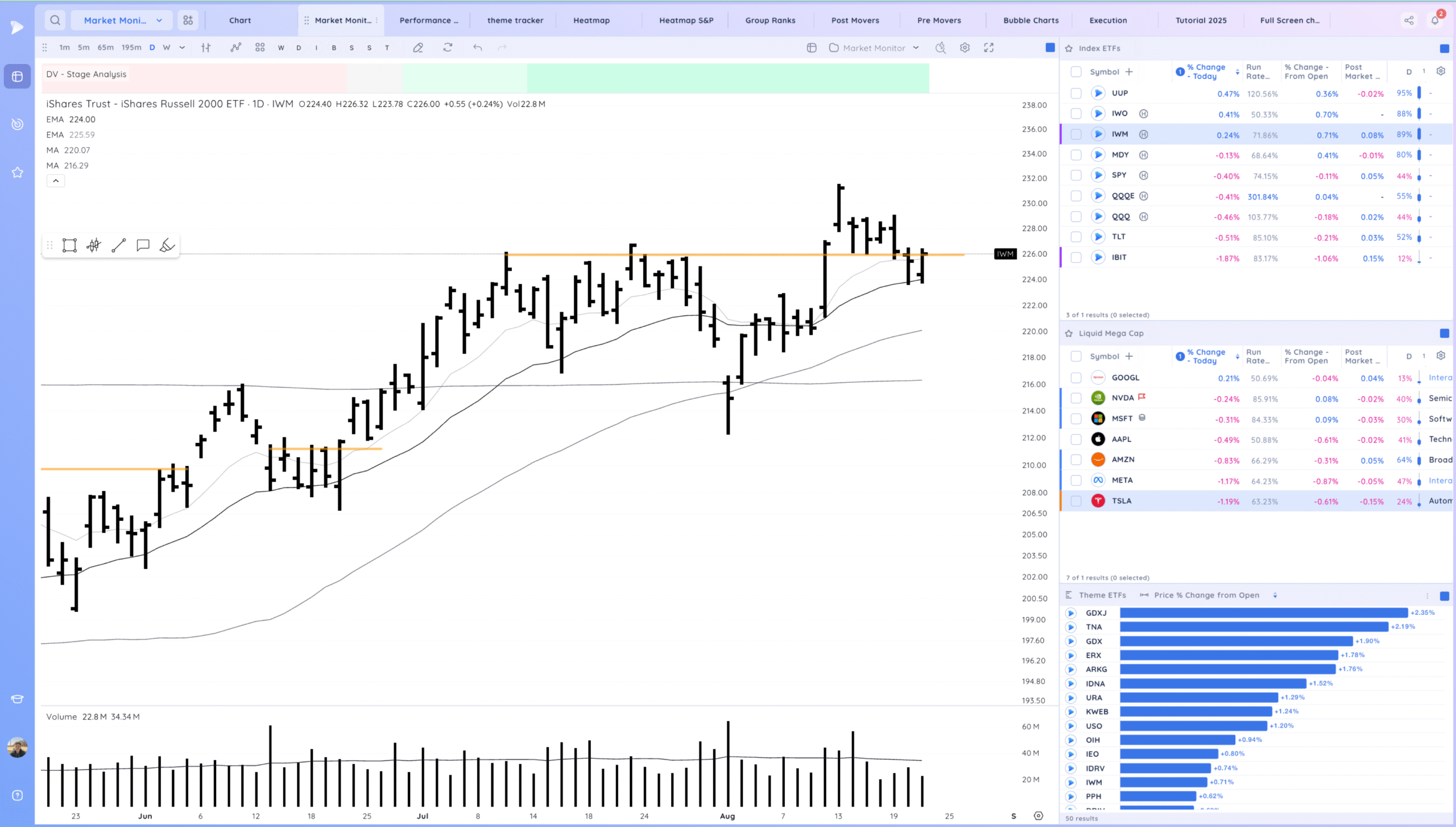Click the blue color square of Liquid Mega Cap panel
Viewport: 1456px width, 827px height.
click(x=1445, y=333)
